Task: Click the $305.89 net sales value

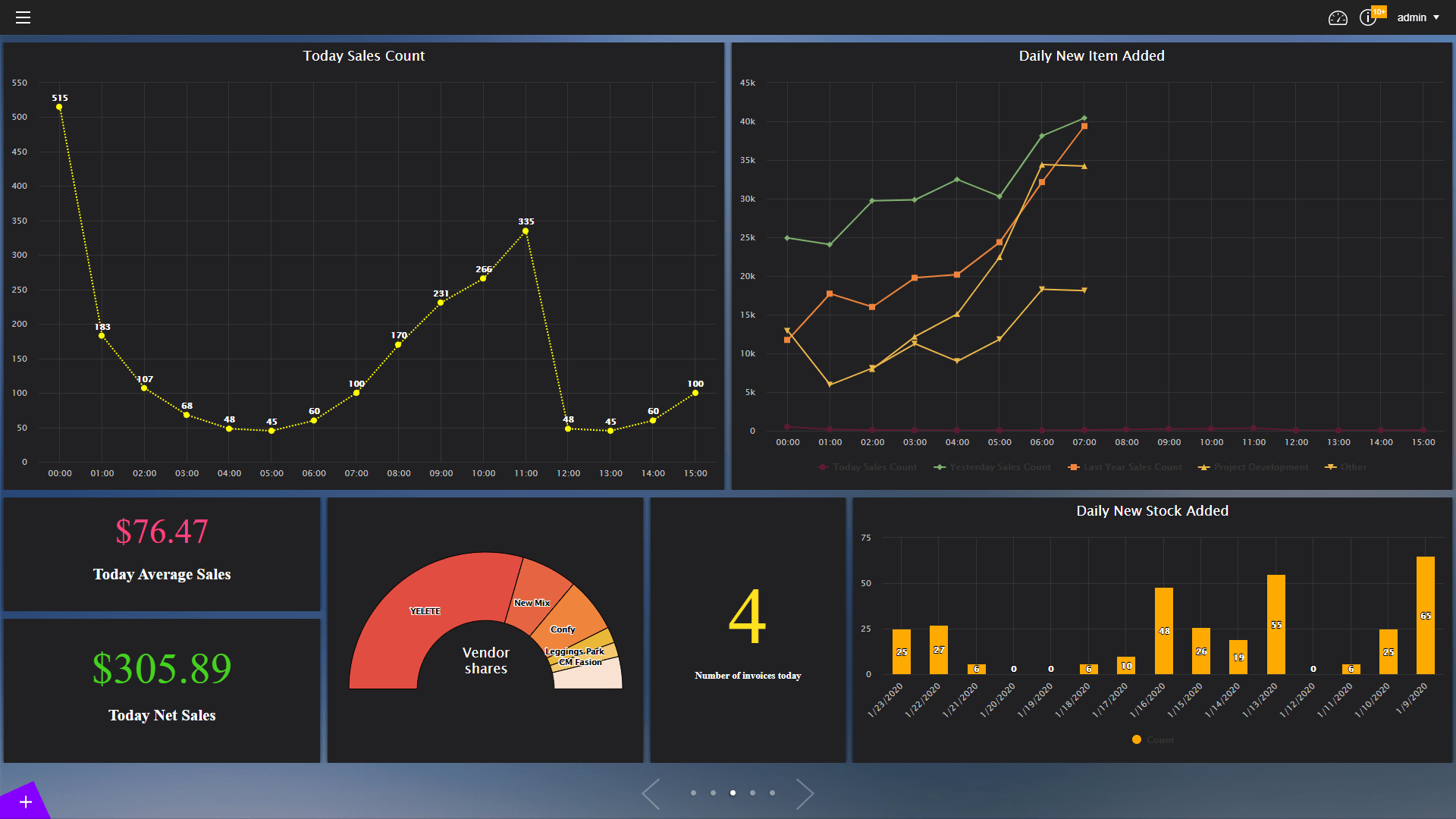Action: click(162, 668)
